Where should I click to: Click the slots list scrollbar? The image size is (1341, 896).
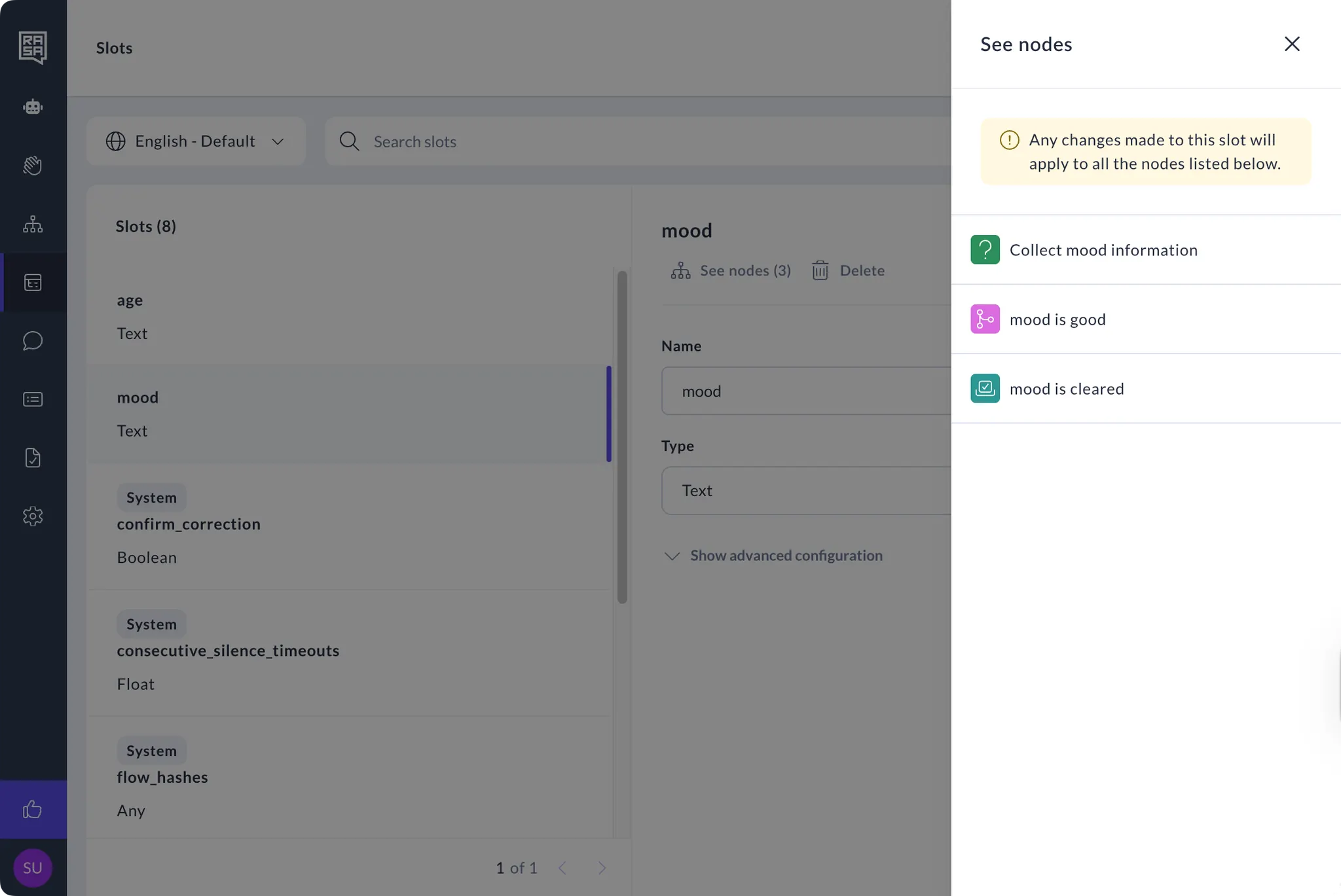pos(621,437)
